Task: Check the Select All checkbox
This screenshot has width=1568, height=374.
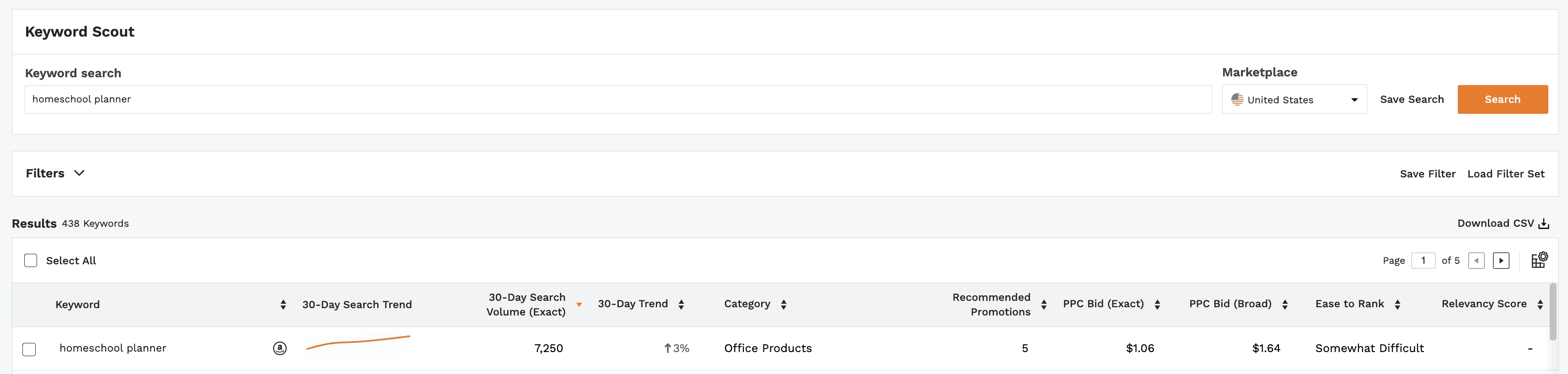Action: pos(31,261)
